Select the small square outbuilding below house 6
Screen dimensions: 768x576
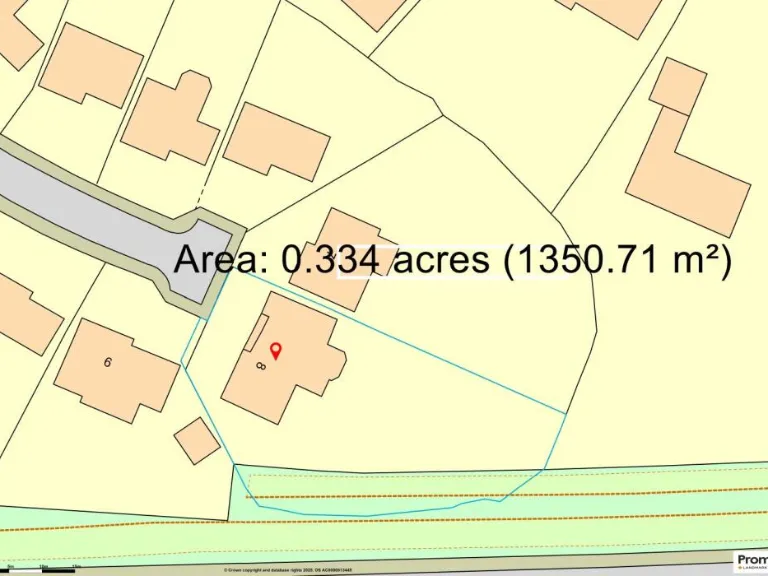[x=197, y=441]
